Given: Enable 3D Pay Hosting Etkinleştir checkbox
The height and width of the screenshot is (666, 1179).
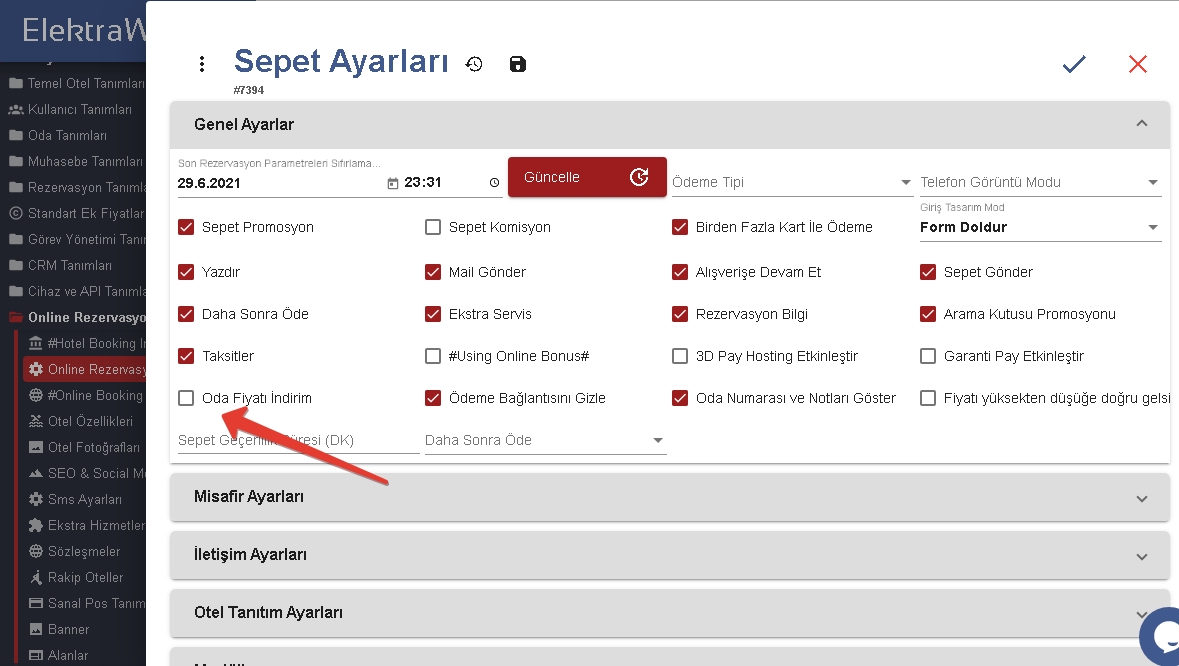Looking at the screenshot, I should coord(680,356).
